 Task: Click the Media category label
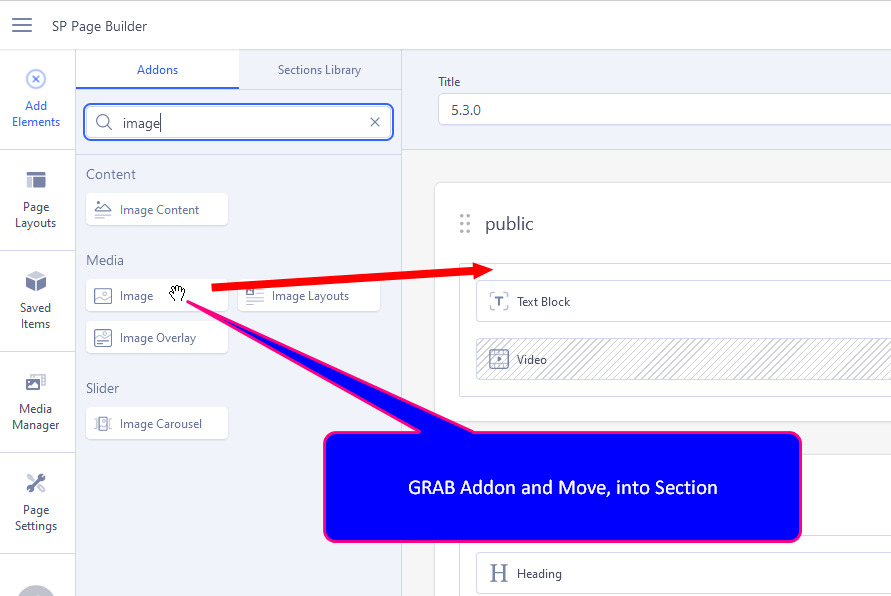point(105,260)
